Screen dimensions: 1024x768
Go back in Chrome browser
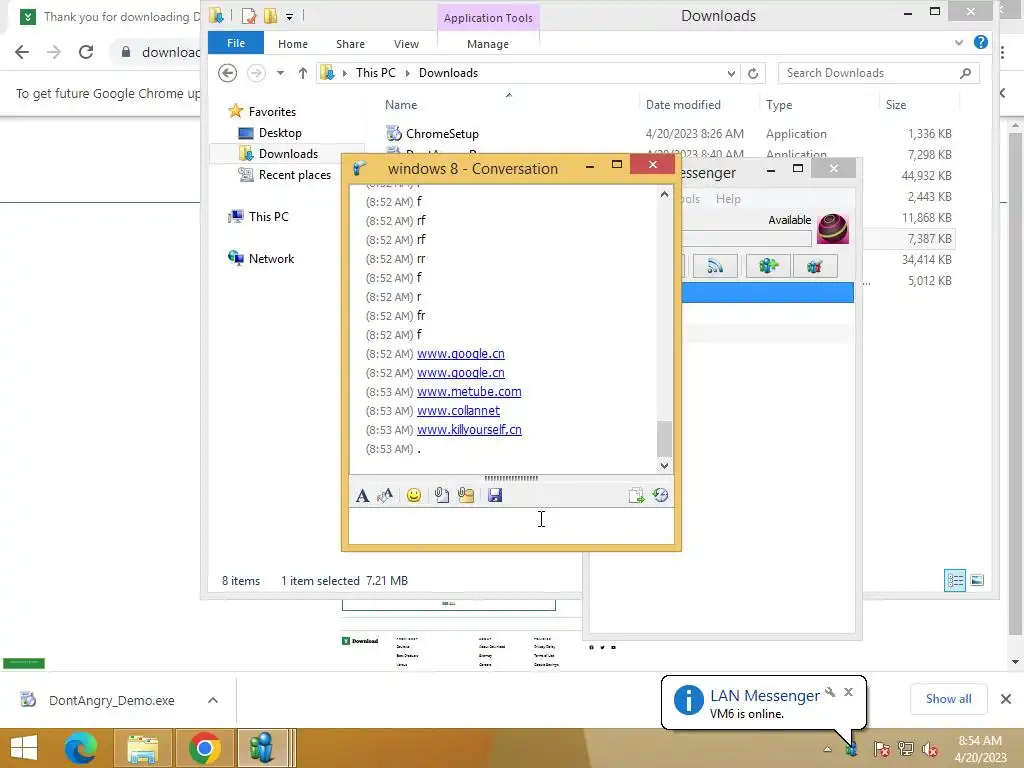pos(22,52)
